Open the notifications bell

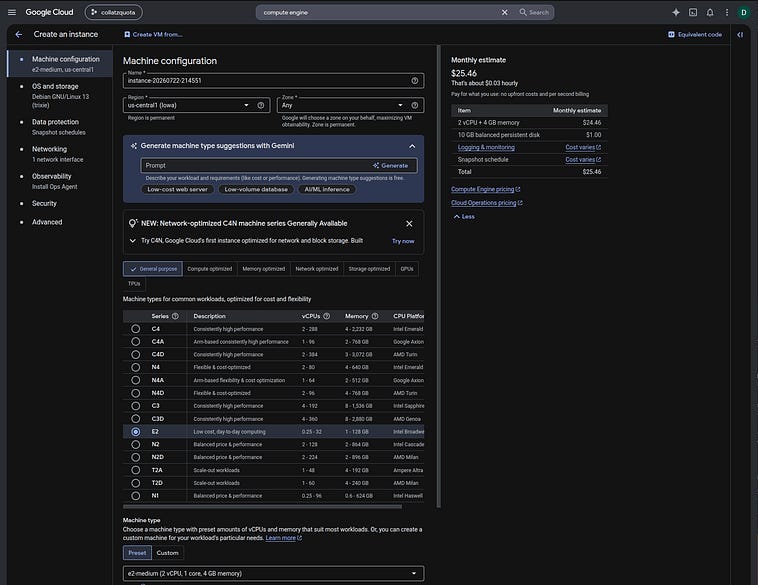[x=710, y=13]
